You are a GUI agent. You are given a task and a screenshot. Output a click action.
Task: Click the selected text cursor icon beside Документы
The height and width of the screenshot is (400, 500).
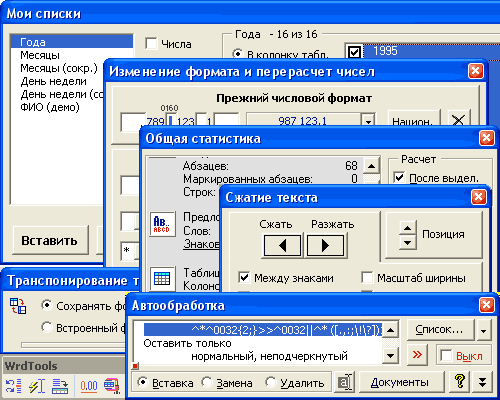345,382
